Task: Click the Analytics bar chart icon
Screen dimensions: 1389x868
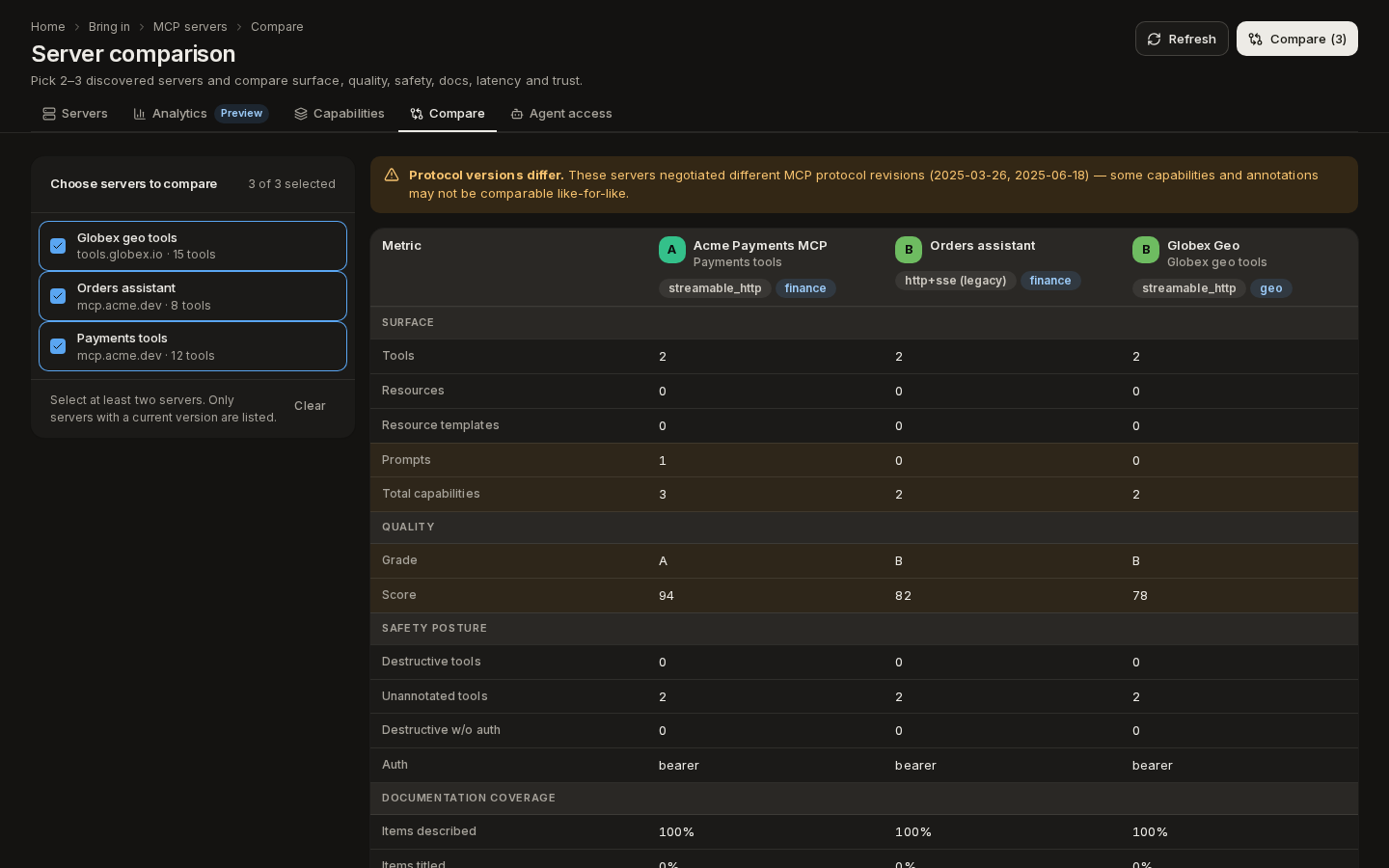Action: [140, 114]
